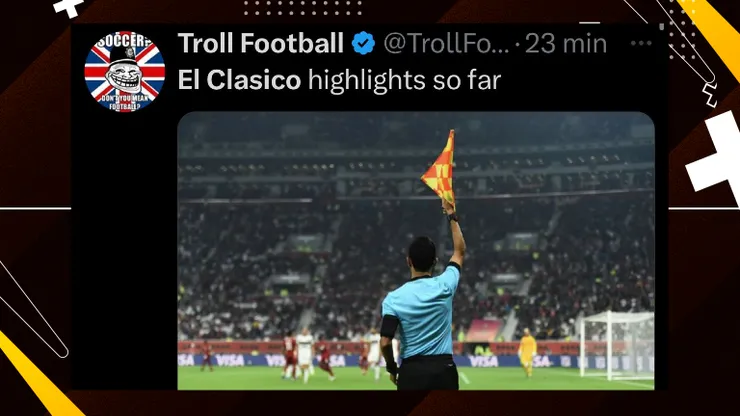Click the 23 min timestamp
The height and width of the screenshot is (416, 740).
[x=566, y=43]
